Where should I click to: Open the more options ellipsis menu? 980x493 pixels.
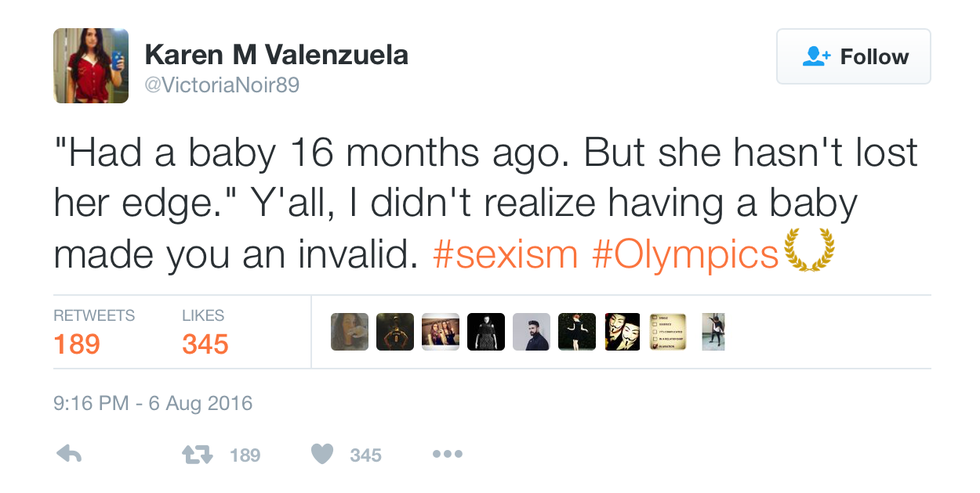coord(446,454)
